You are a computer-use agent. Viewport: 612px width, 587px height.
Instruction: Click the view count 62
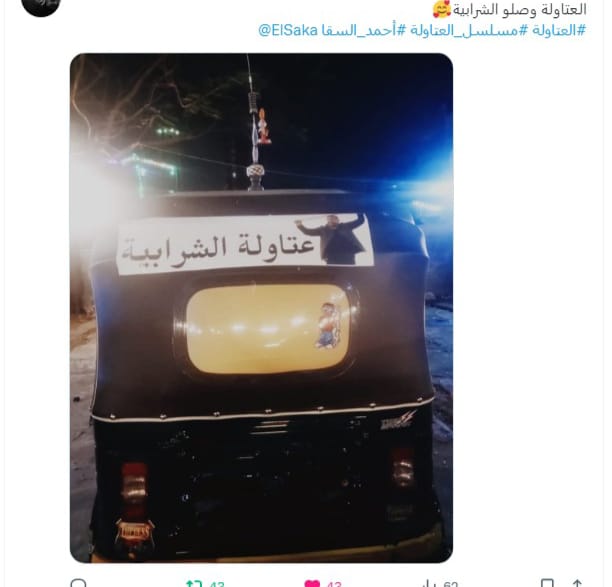tap(450, 584)
